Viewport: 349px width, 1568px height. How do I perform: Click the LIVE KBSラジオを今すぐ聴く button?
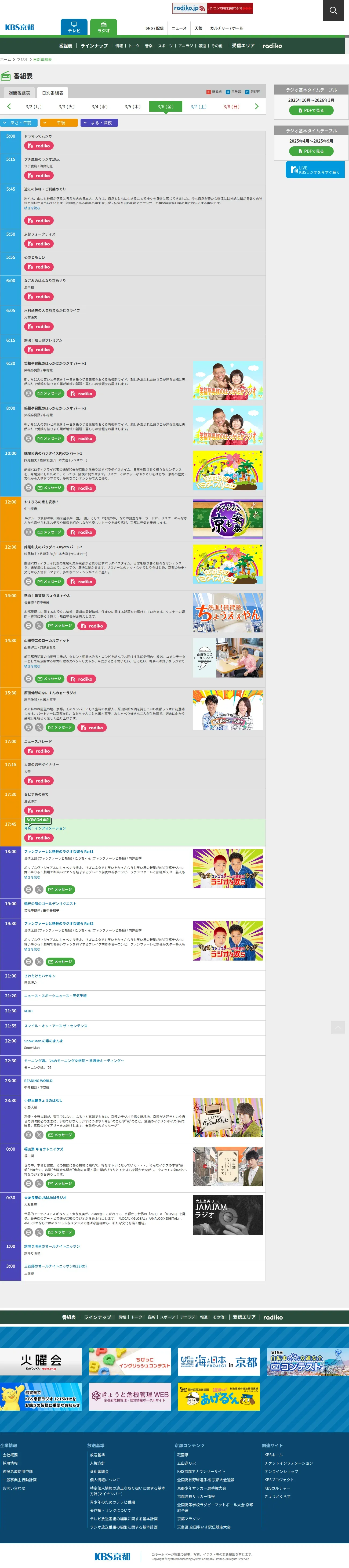click(315, 170)
